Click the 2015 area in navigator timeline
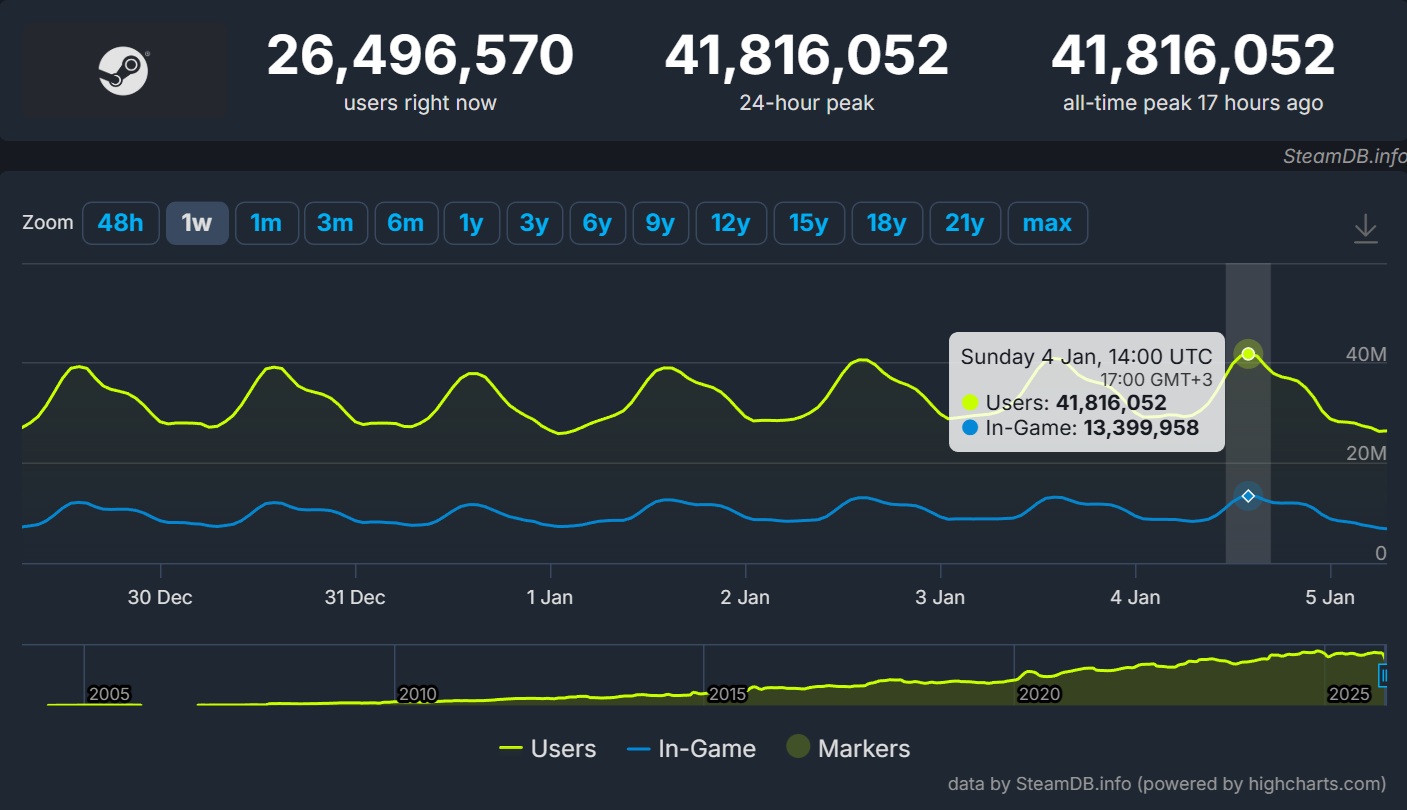The image size is (1407, 810). coord(727,693)
